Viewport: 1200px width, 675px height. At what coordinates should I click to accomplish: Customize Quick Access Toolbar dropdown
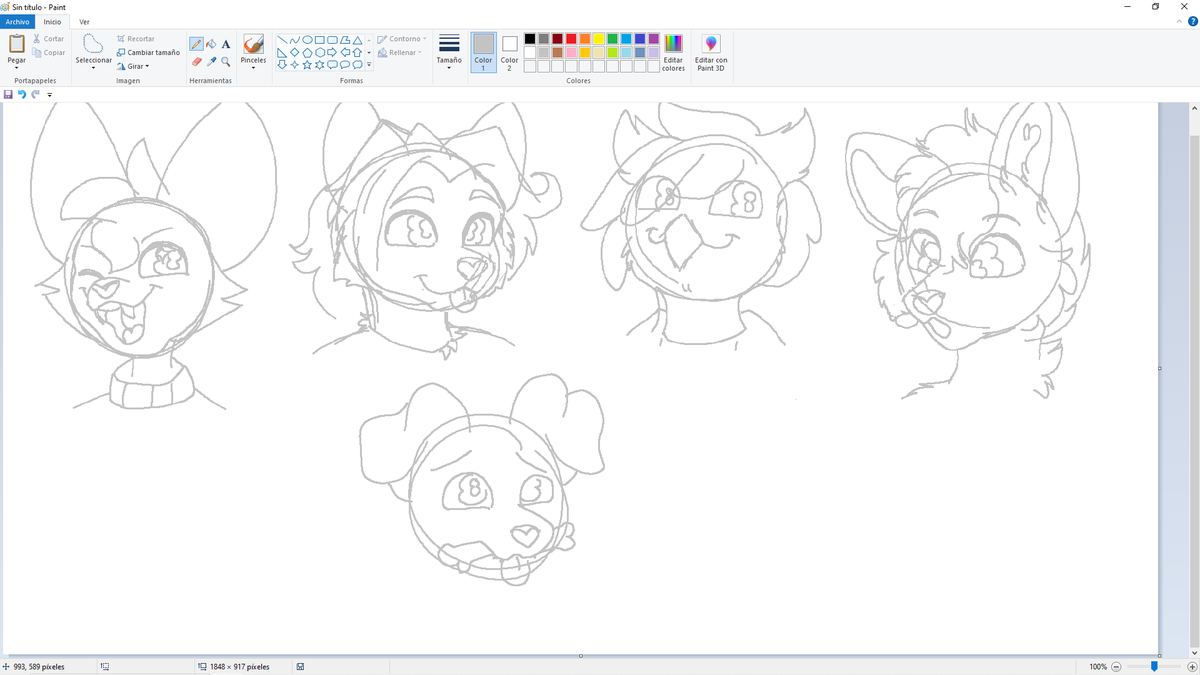click(49, 95)
